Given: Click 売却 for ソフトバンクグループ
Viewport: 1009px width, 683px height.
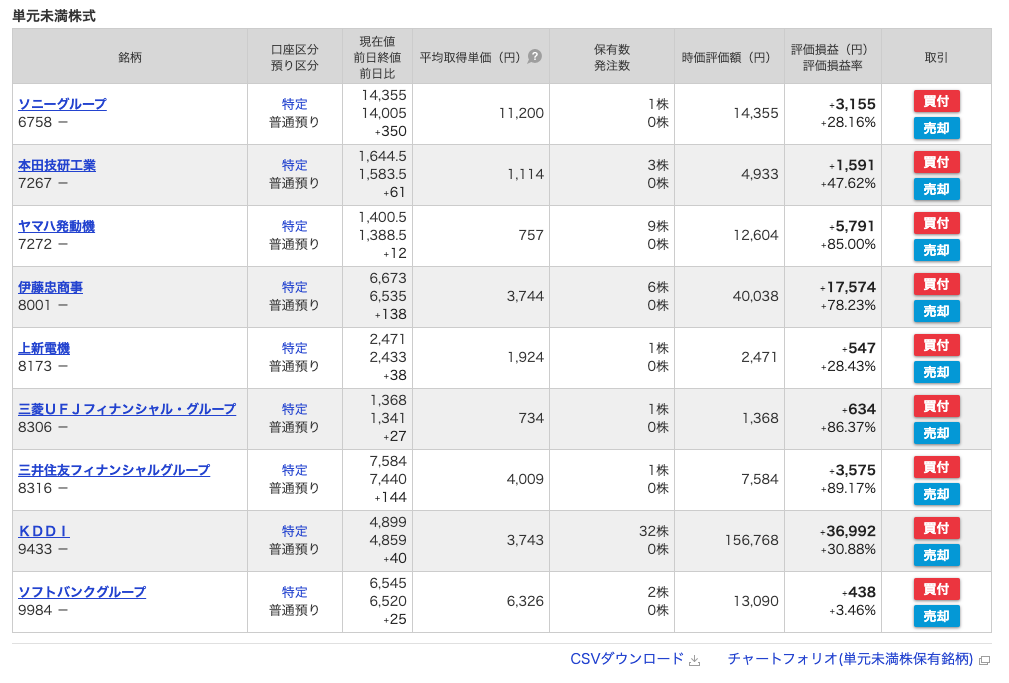Looking at the screenshot, I should point(936,617).
